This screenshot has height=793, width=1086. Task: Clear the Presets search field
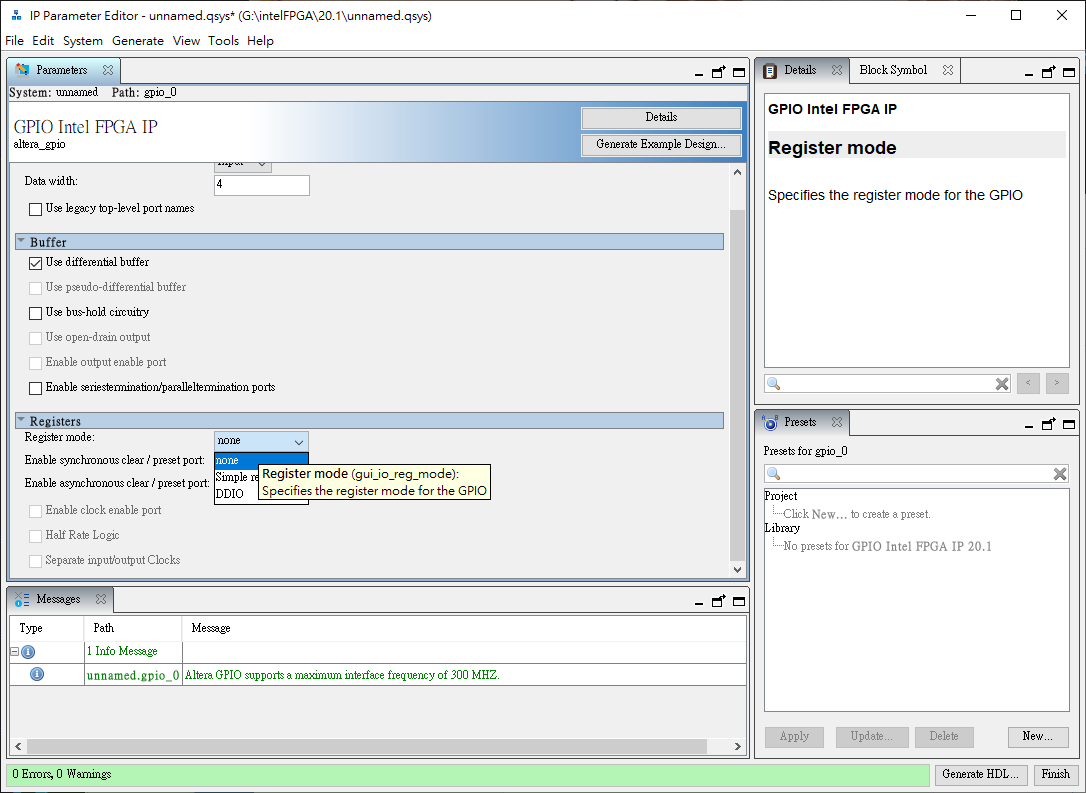tap(1060, 474)
